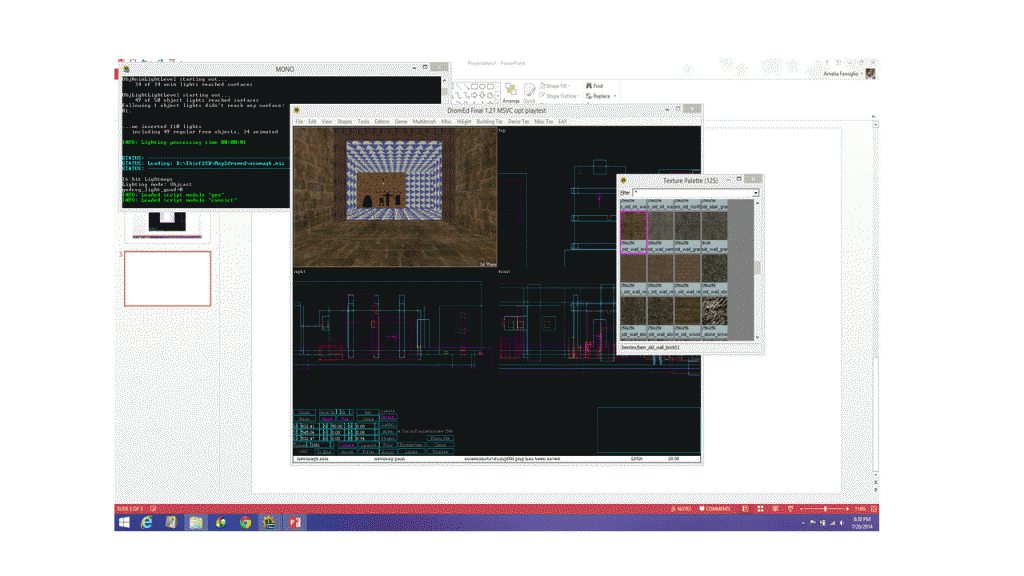Open the Replace dropdown arrow
The image size is (1024, 576).
click(x=614, y=96)
